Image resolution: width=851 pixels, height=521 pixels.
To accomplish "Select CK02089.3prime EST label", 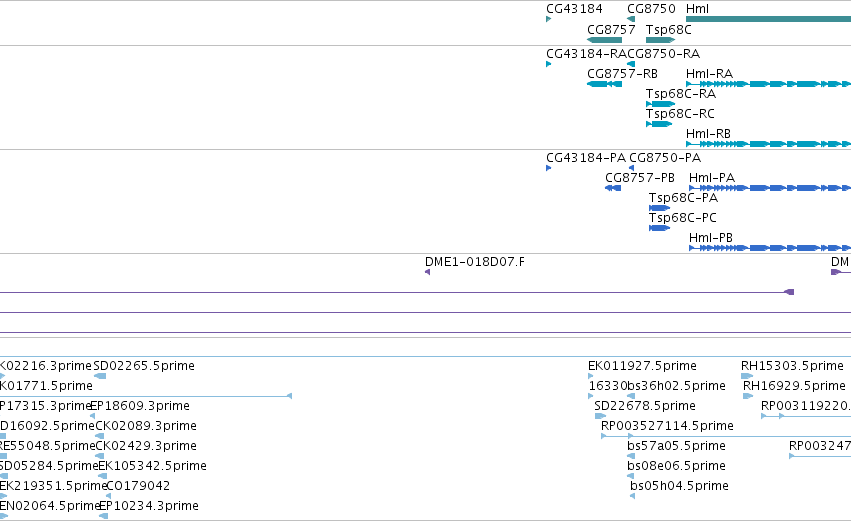I will click(x=146, y=426).
